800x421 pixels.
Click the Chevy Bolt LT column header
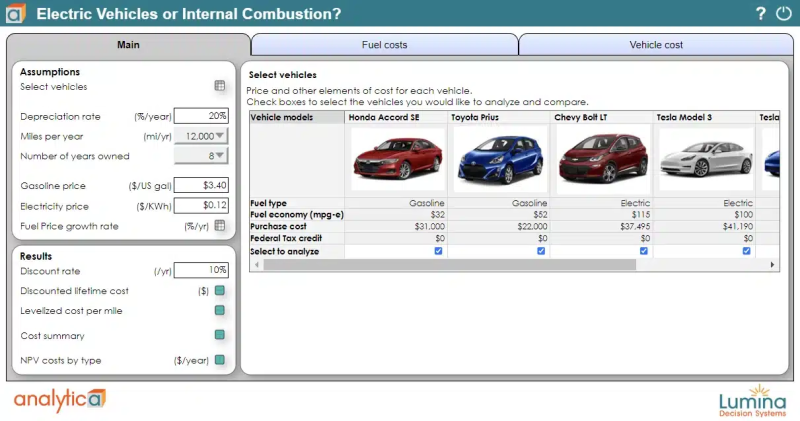click(x=602, y=117)
